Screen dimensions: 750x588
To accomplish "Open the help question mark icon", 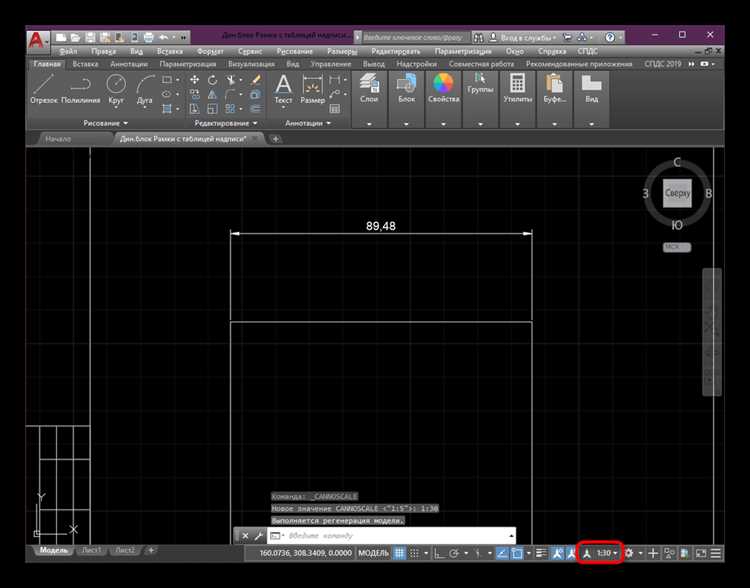I will click(x=609, y=37).
